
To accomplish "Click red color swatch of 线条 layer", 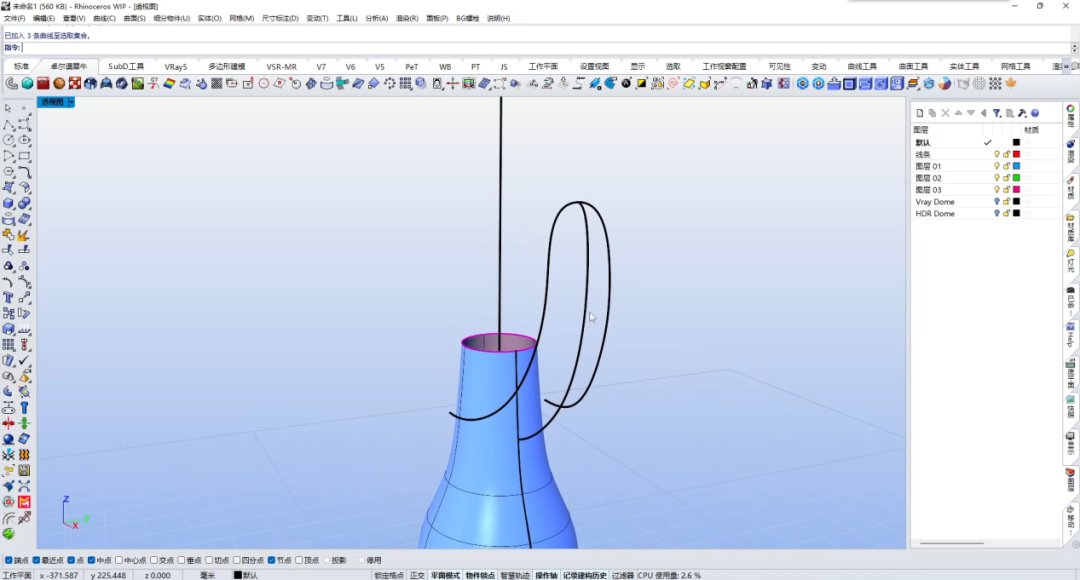I will [1016, 154].
